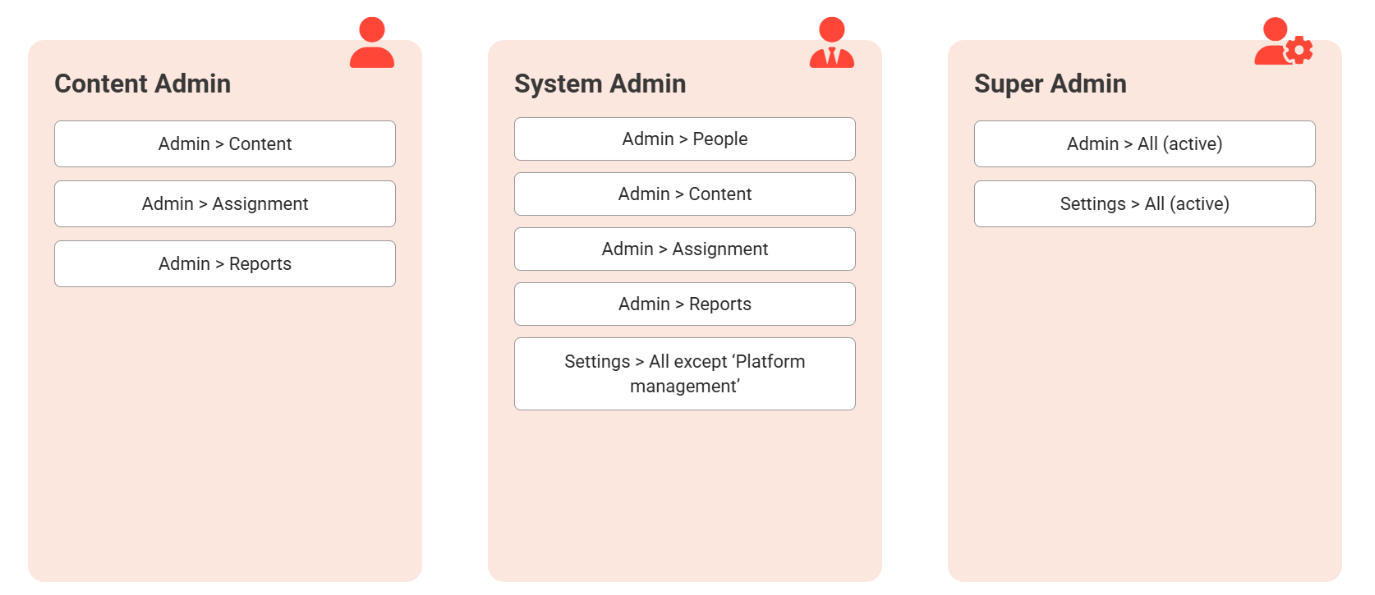Click empty area of Content Admin card

coord(225,440)
